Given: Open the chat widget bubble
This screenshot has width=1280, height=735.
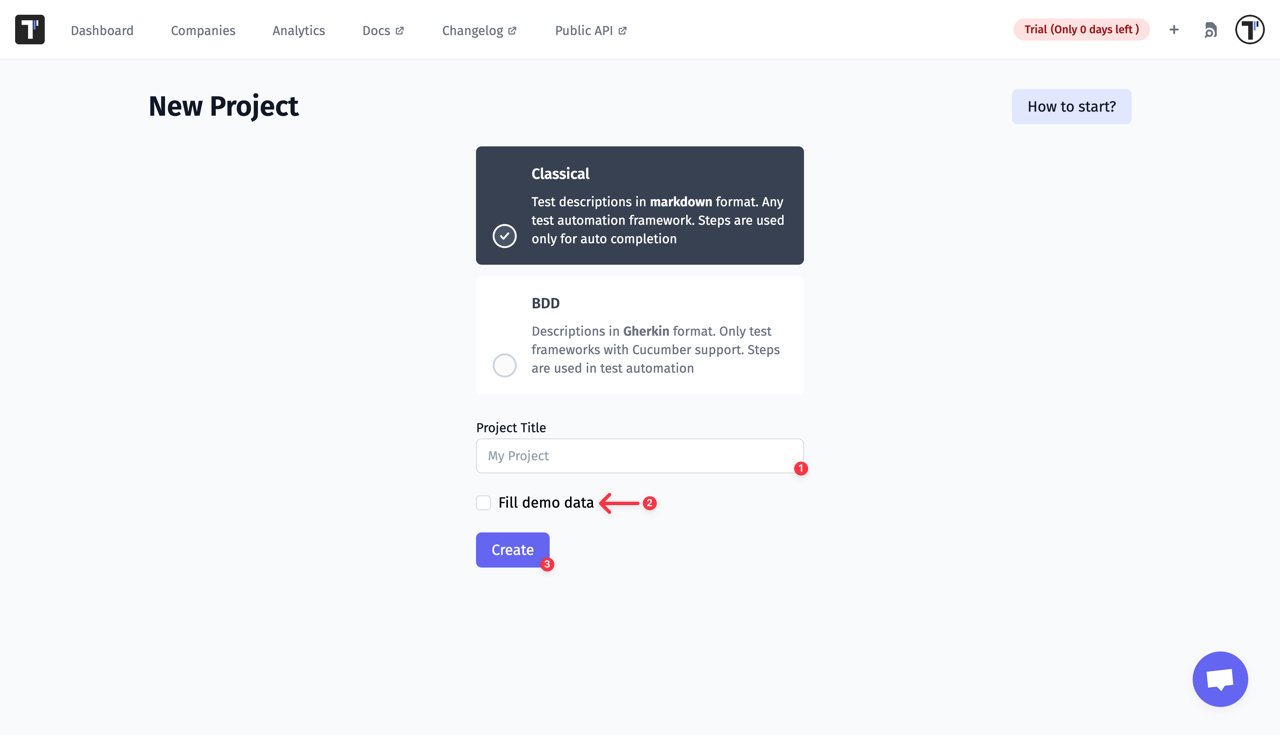Looking at the screenshot, I should pos(1220,679).
